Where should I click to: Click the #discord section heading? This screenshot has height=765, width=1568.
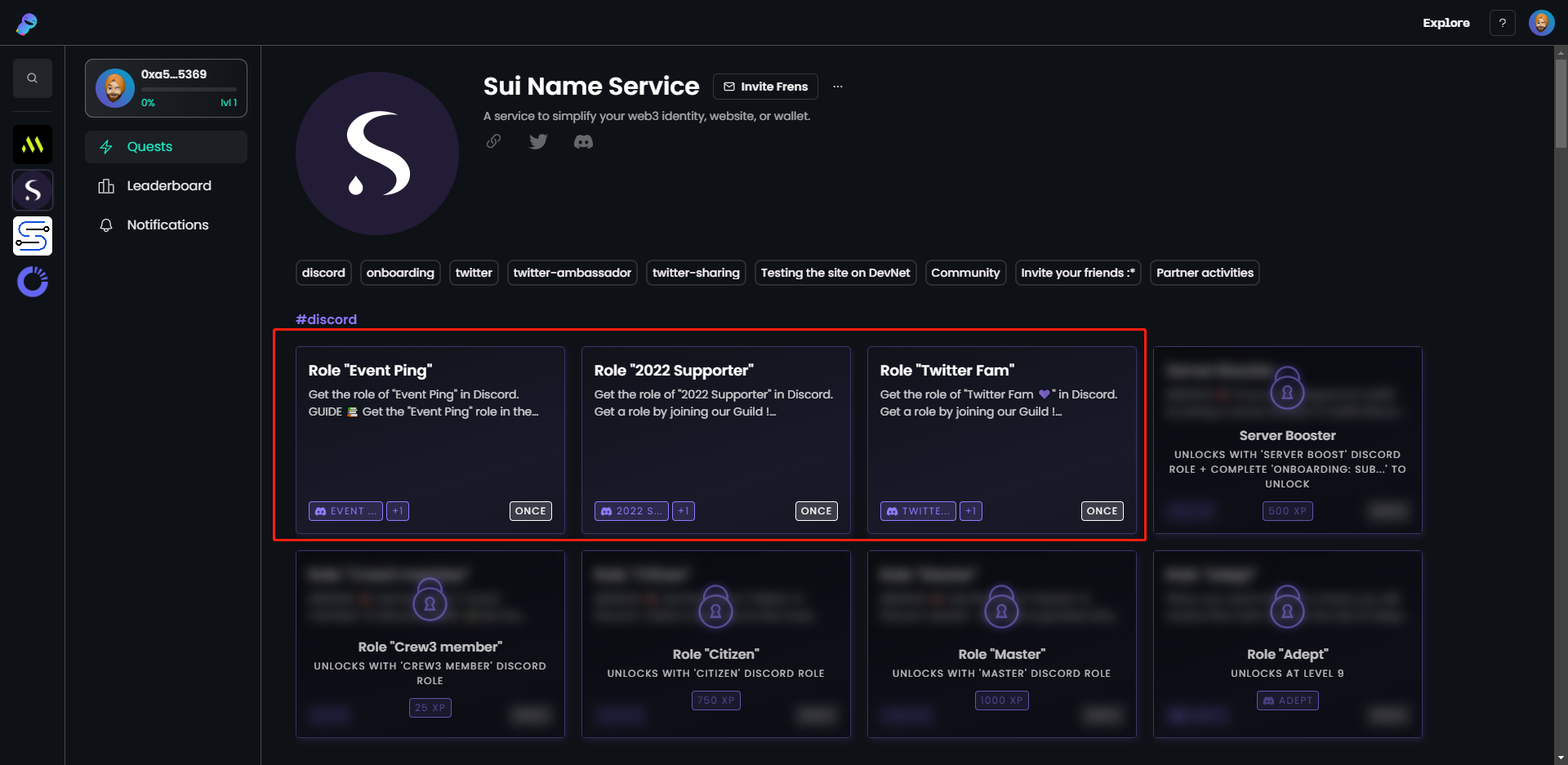[x=326, y=319]
